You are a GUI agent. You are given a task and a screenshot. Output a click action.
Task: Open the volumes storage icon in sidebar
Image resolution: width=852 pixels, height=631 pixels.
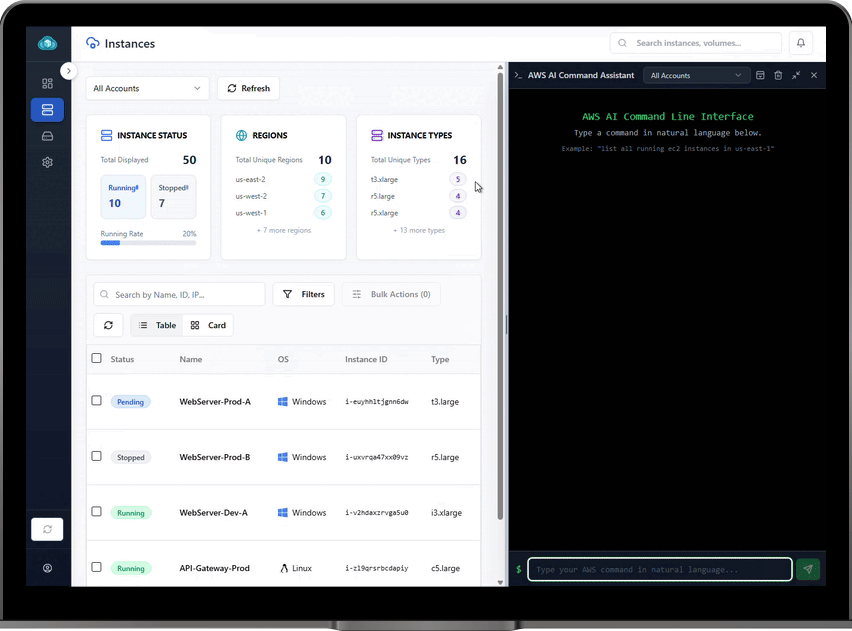[x=47, y=136]
